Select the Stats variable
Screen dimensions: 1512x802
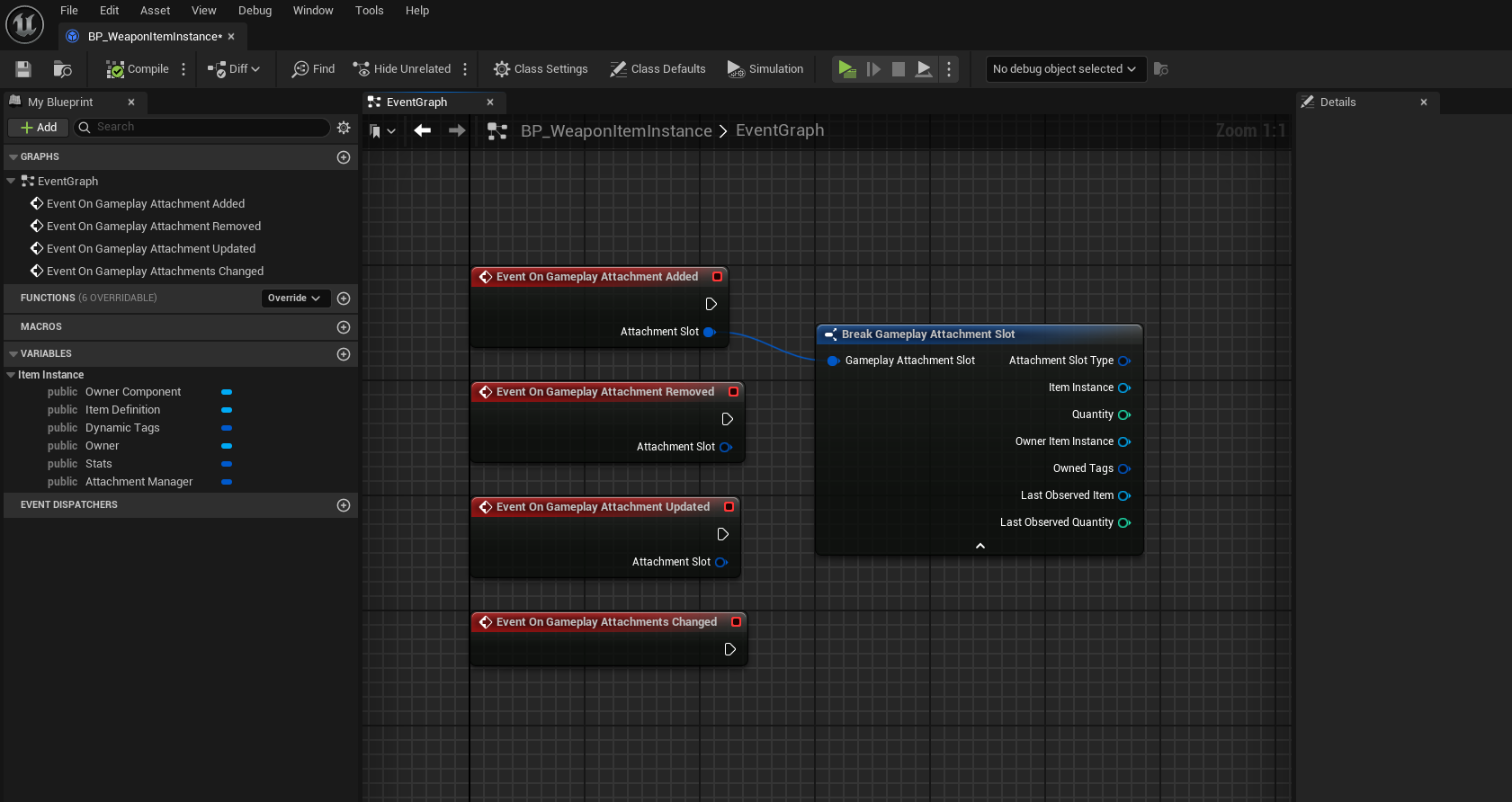[x=99, y=464]
